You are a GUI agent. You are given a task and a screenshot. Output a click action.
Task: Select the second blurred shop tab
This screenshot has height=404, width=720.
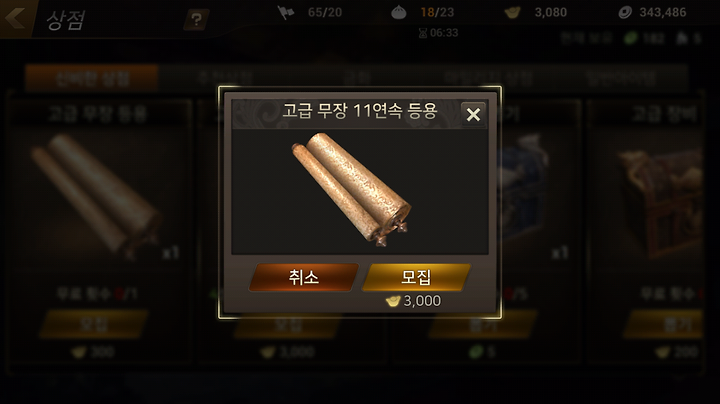point(225,78)
